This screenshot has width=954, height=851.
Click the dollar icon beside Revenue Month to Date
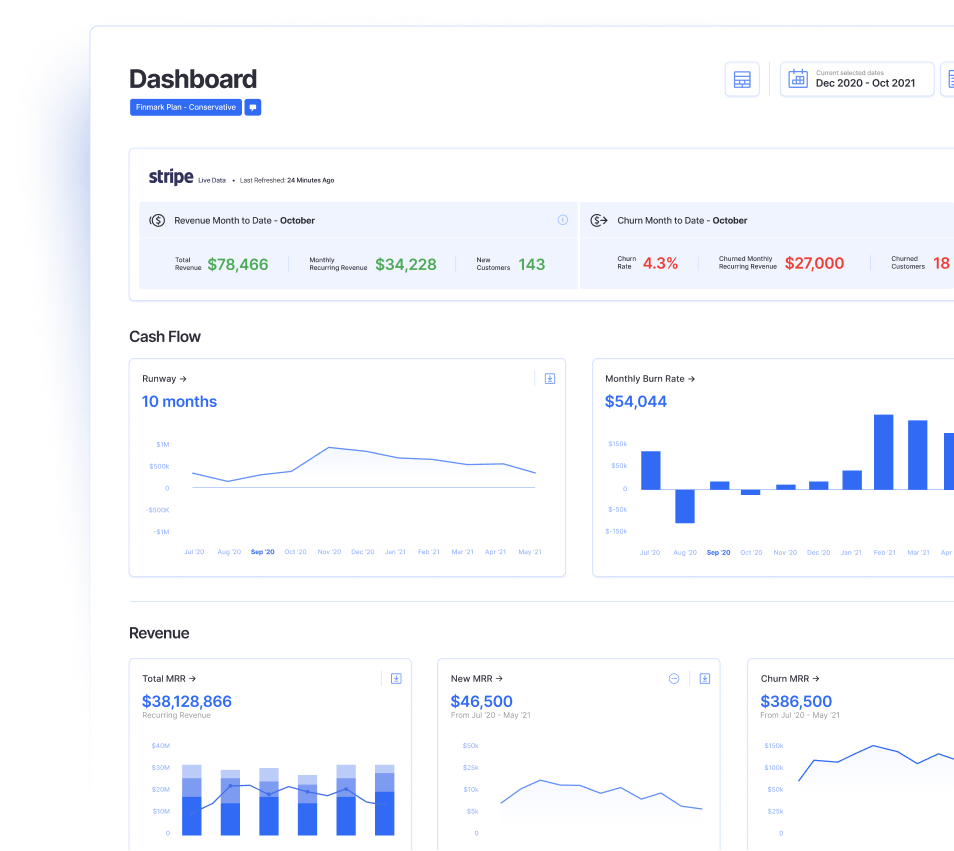157,220
